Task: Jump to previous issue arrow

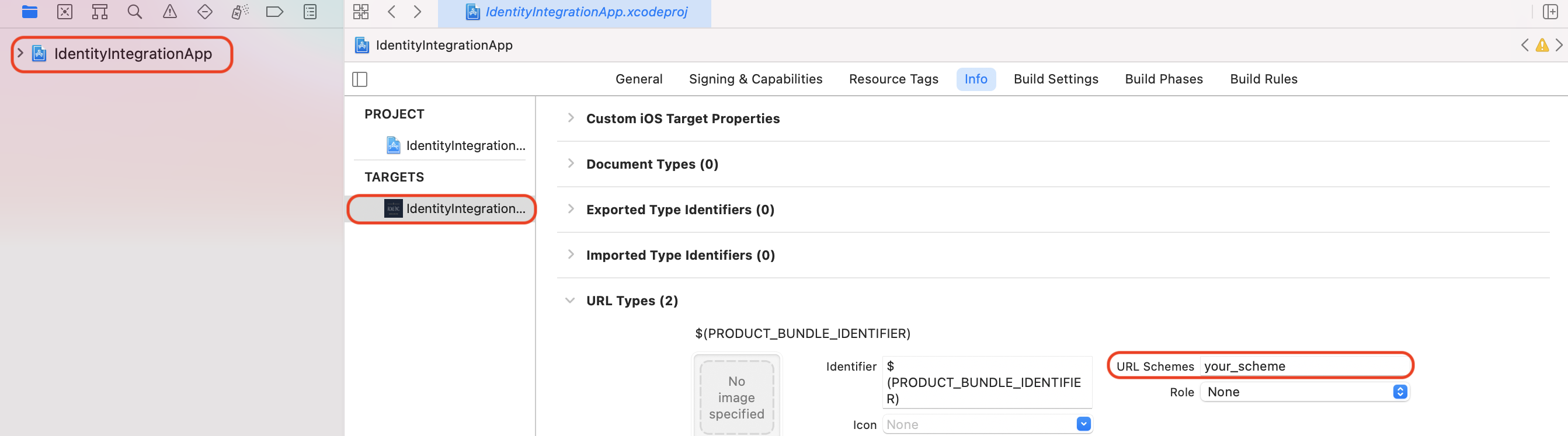Action: point(1524,45)
